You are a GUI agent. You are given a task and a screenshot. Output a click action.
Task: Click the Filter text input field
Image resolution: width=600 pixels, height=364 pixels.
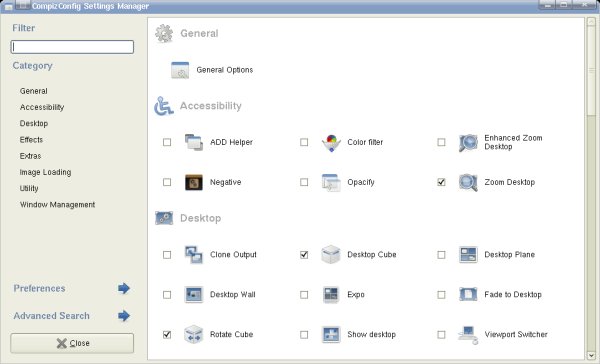point(72,47)
